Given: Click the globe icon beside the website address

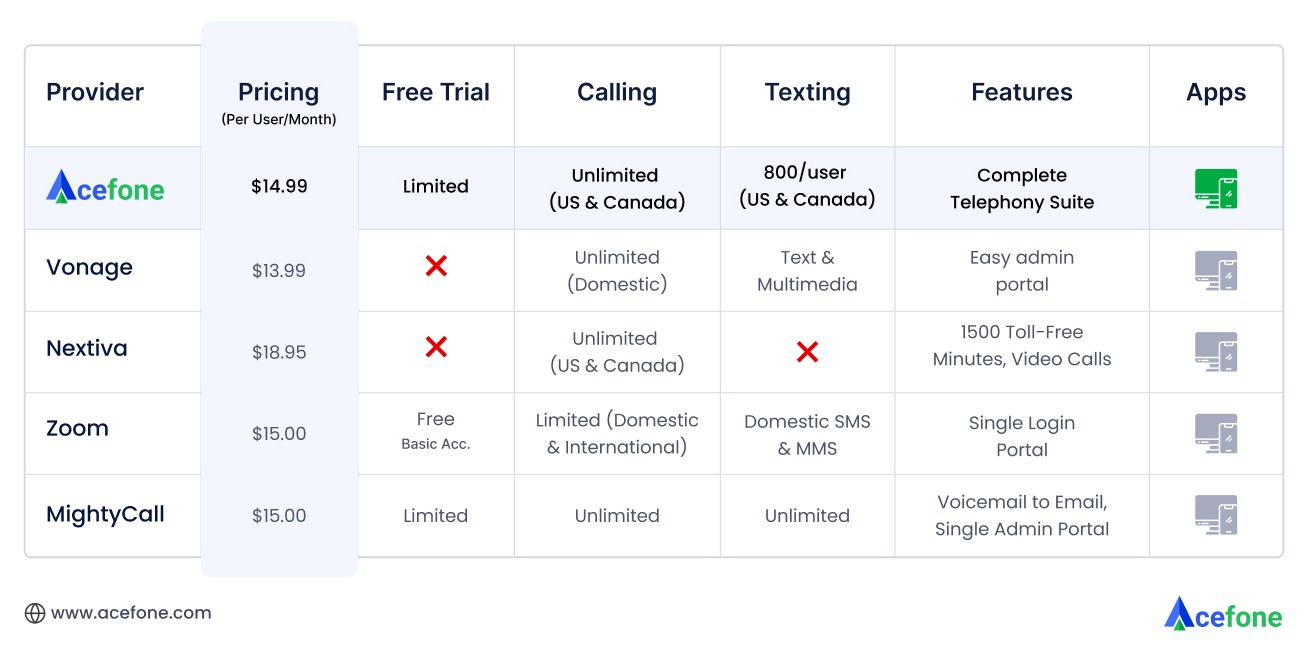Looking at the screenshot, I should click(35, 613).
